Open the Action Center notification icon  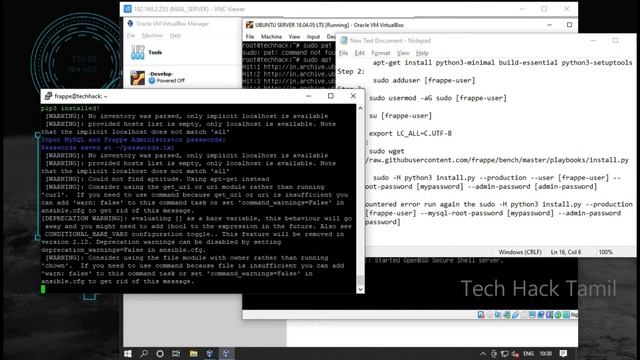click(563, 354)
